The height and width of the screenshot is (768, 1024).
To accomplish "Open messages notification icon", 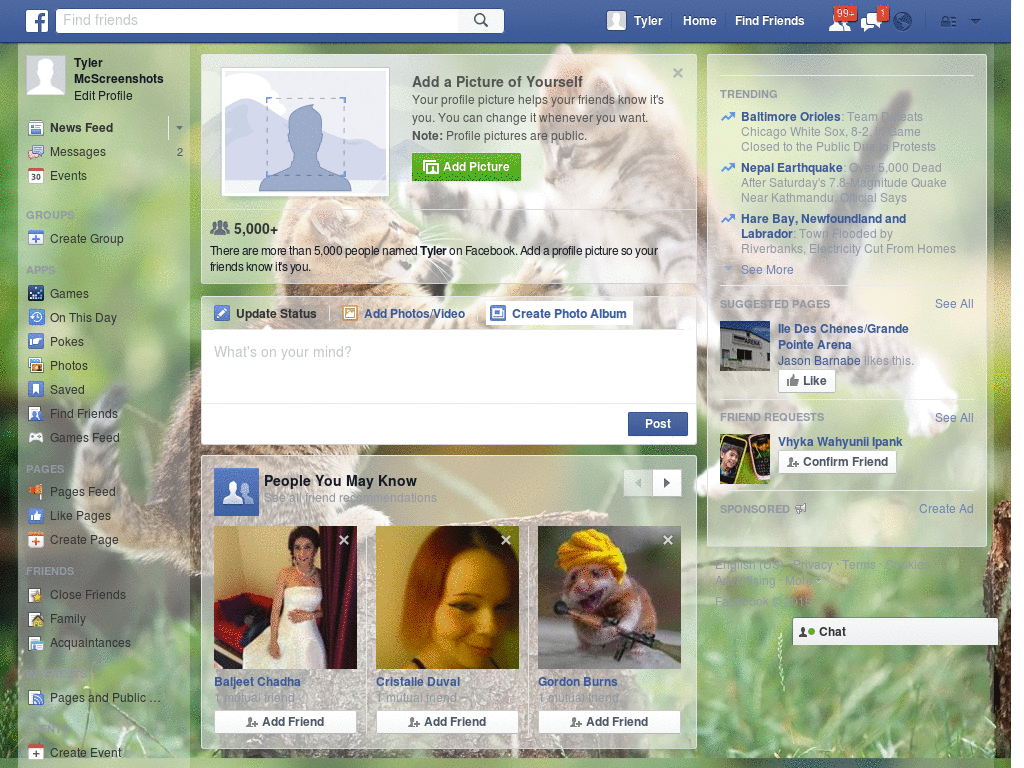I will tap(871, 22).
